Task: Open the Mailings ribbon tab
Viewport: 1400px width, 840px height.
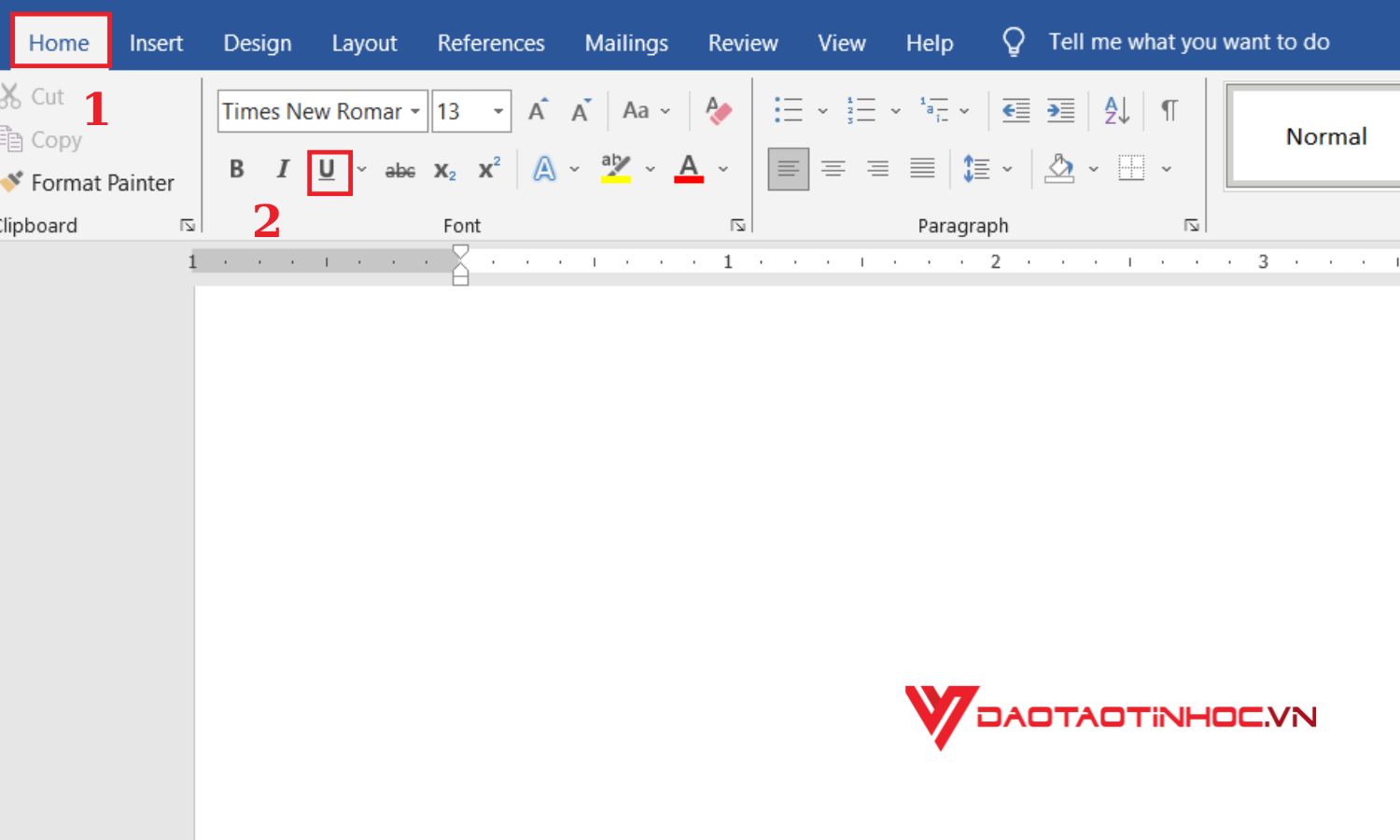Action: [626, 42]
